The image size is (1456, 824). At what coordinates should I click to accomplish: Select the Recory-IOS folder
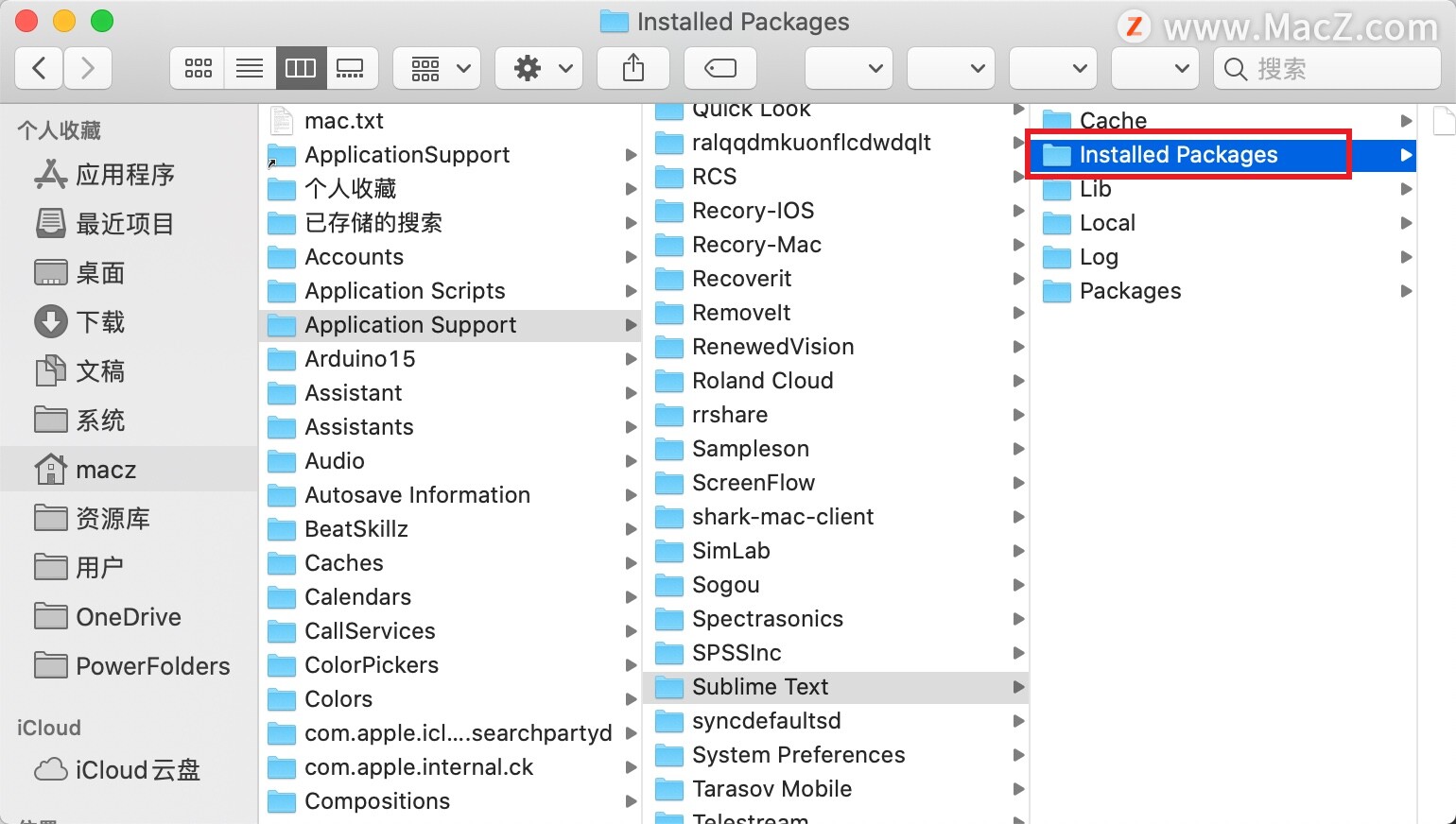click(836, 211)
